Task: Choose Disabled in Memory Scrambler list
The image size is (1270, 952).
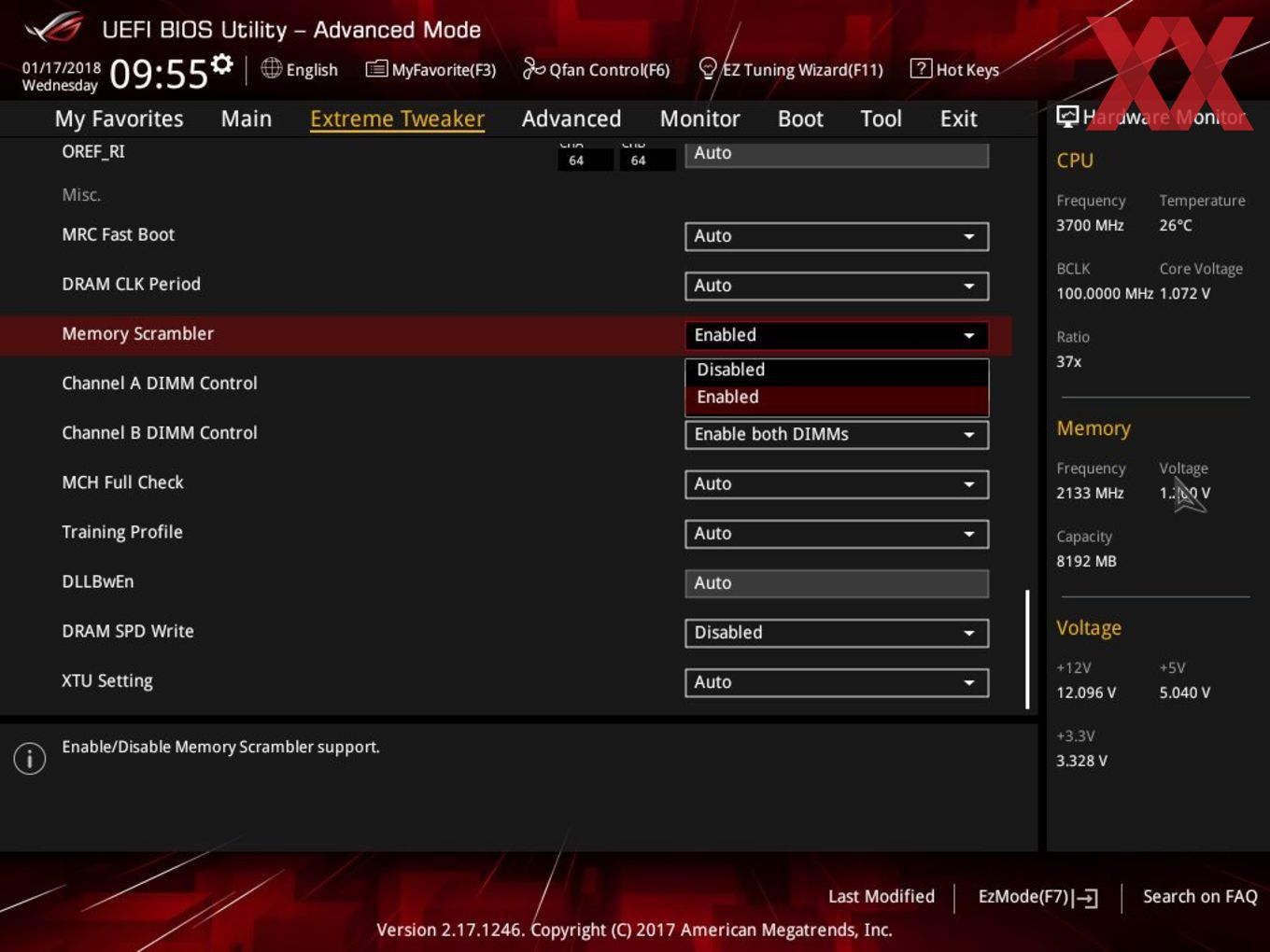Action: pyautogui.click(x=837, y=371)
